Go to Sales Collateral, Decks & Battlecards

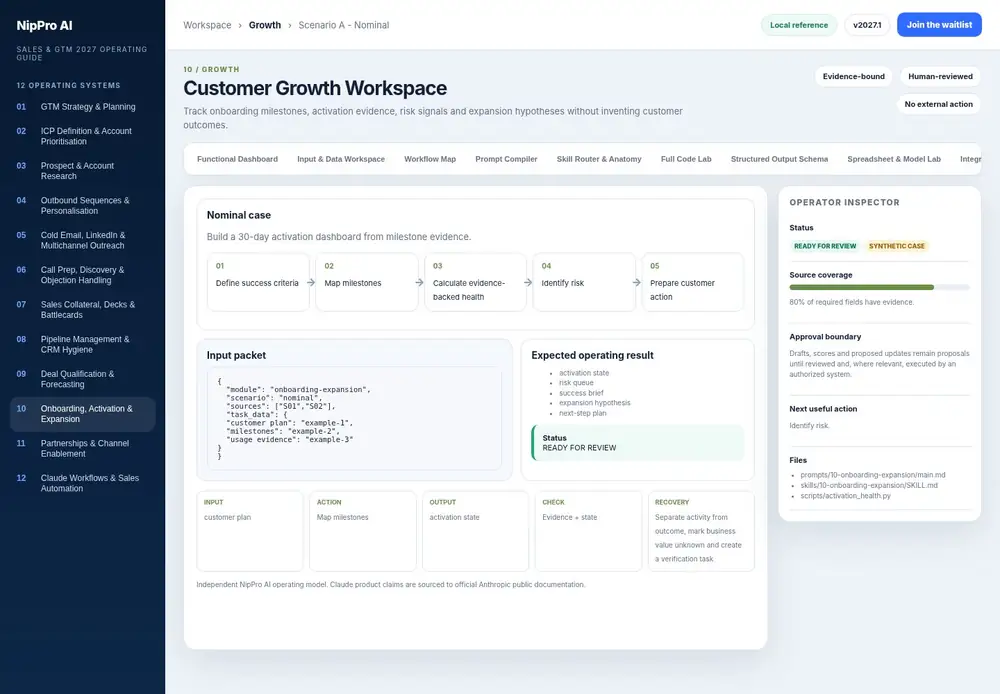click(82, 309)
